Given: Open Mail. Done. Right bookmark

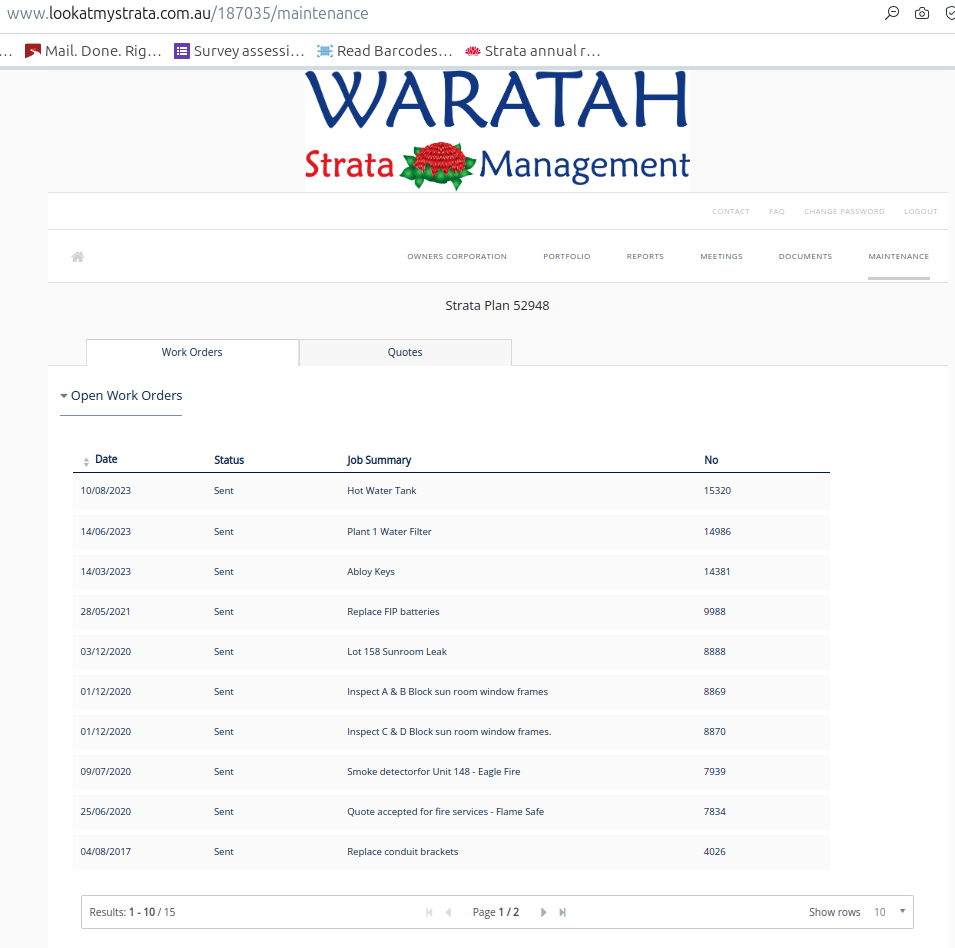Looking at the screenshot, I should click(93, 51).
